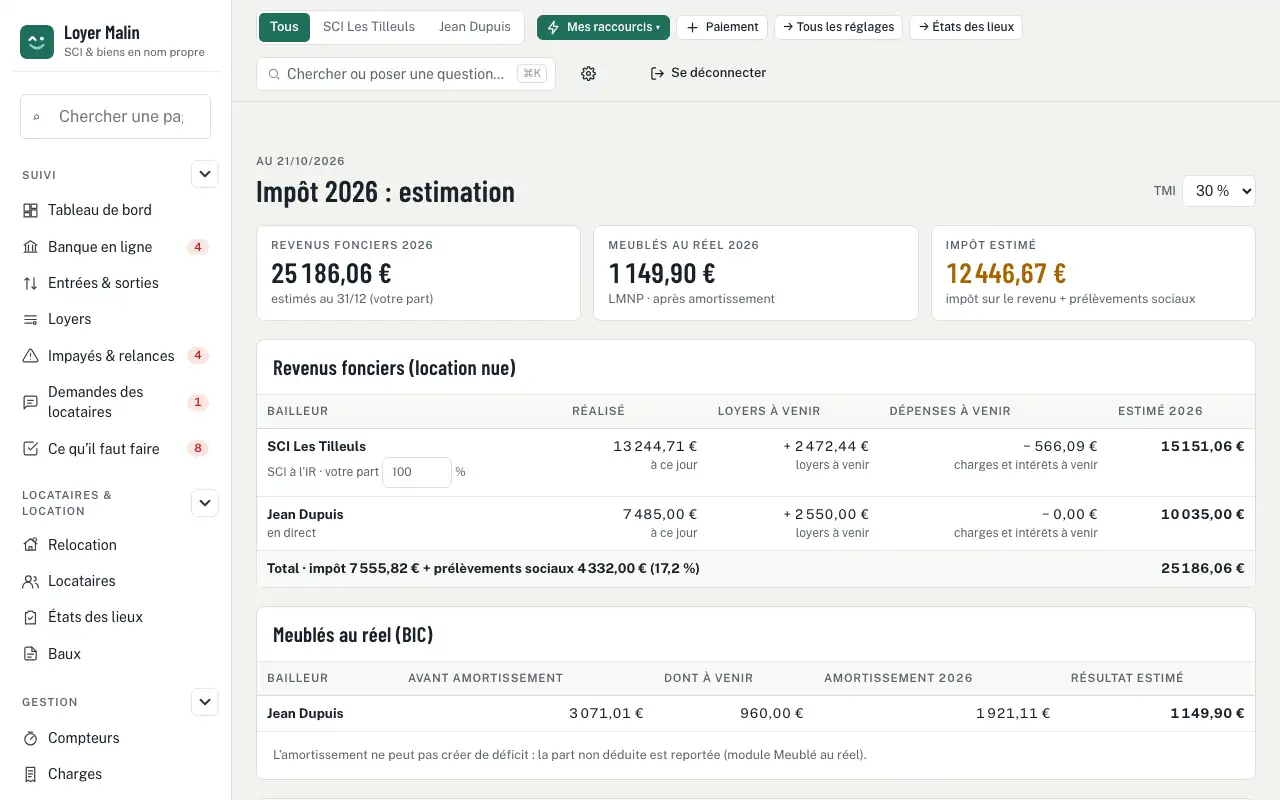Image resolution: width=1280 pixels, height=800 pixels.
Task: Open the Mes raccourcis dropdown
Action: (x=603, y=27)
